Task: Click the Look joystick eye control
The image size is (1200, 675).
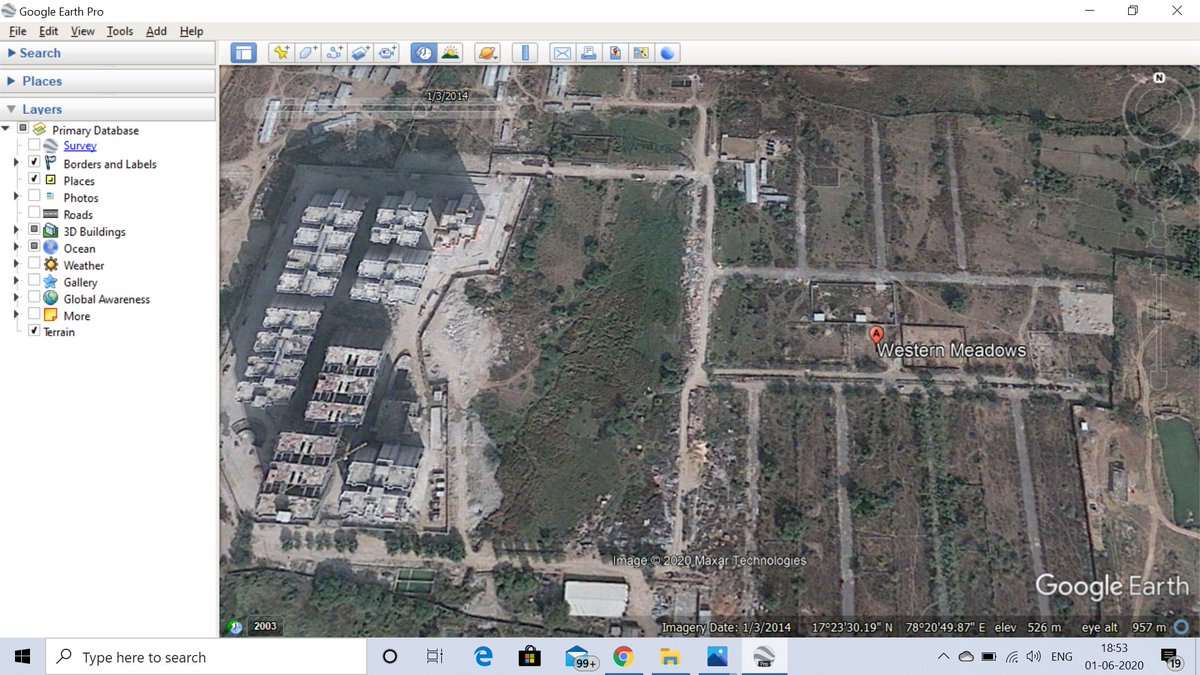Action: (x=1159, y=110)
